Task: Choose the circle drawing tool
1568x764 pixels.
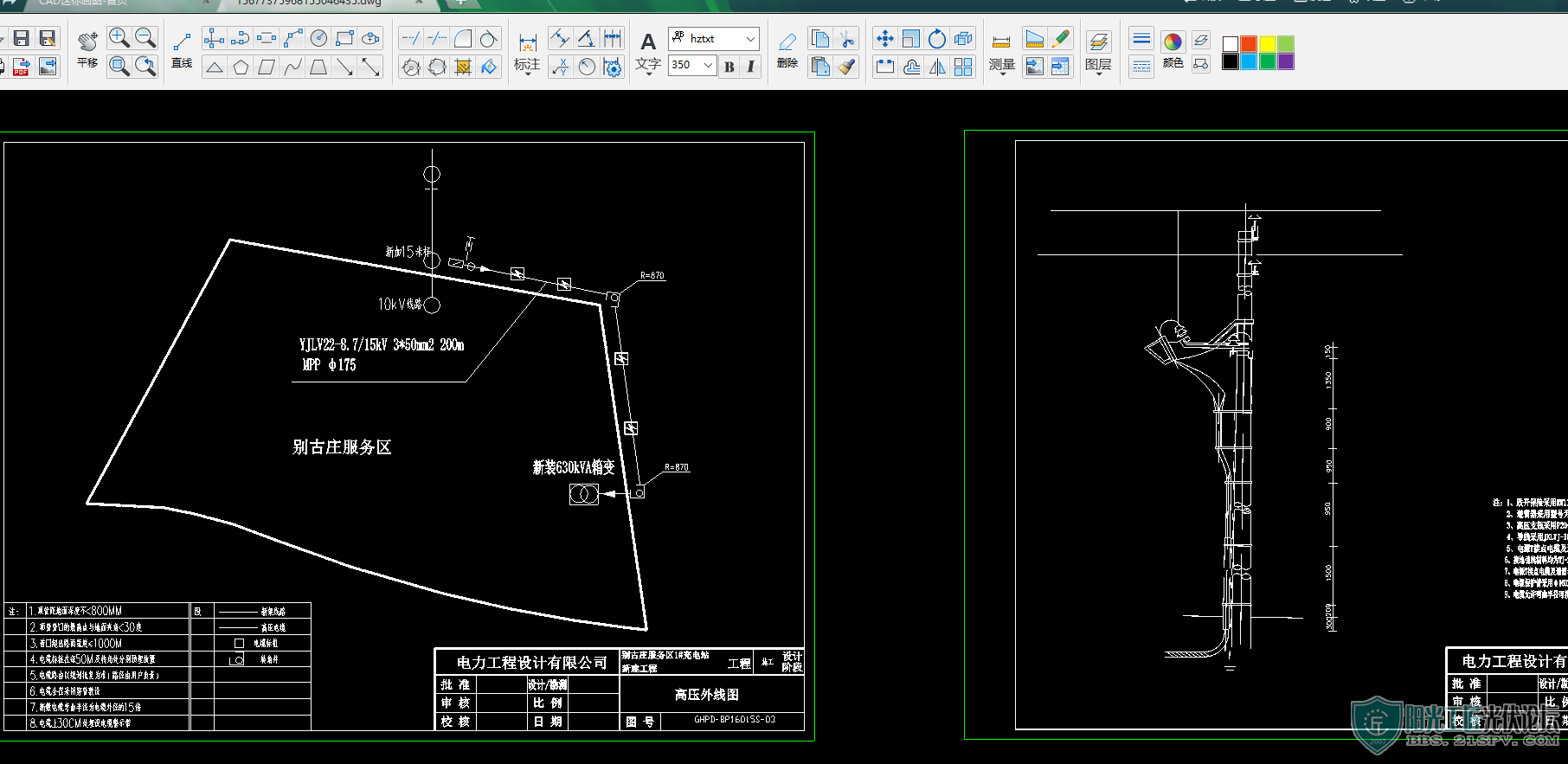Action: 318,38
